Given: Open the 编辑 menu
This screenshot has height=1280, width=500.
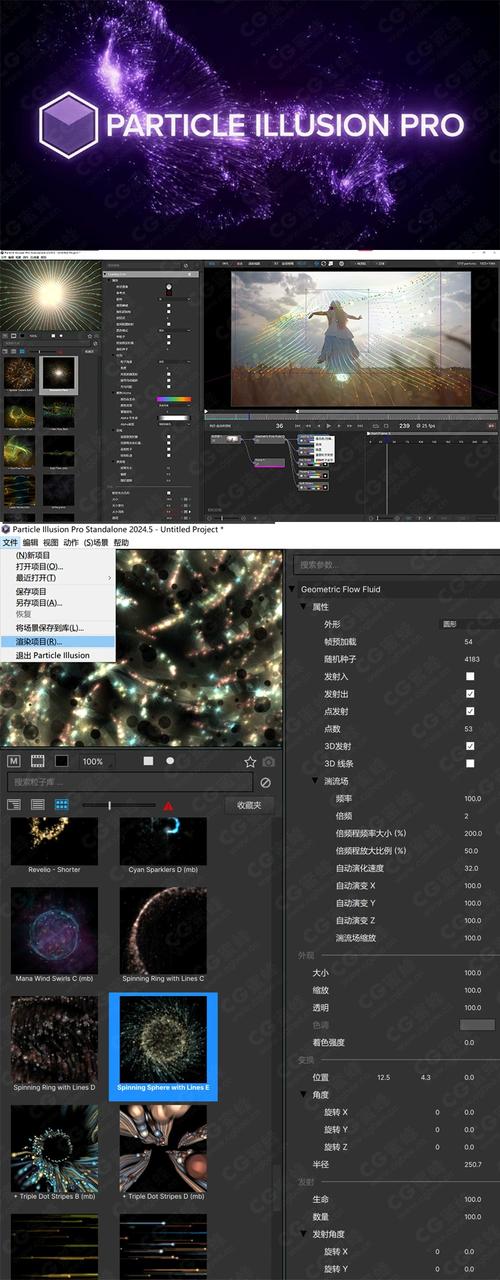Looking at the screenshot, I should click(x=31, y=543).
